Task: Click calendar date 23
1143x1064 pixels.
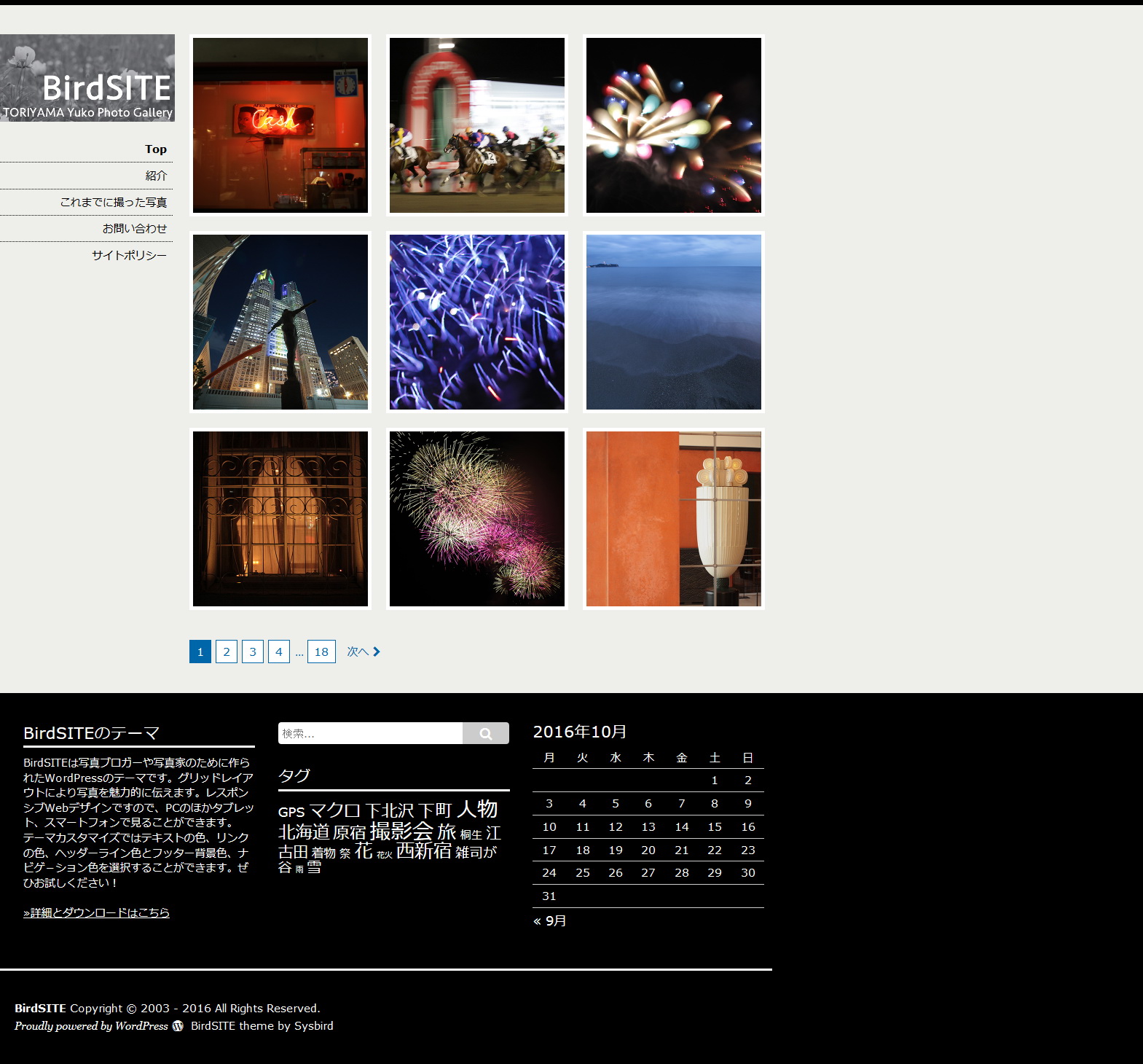Action: (748, 850)
